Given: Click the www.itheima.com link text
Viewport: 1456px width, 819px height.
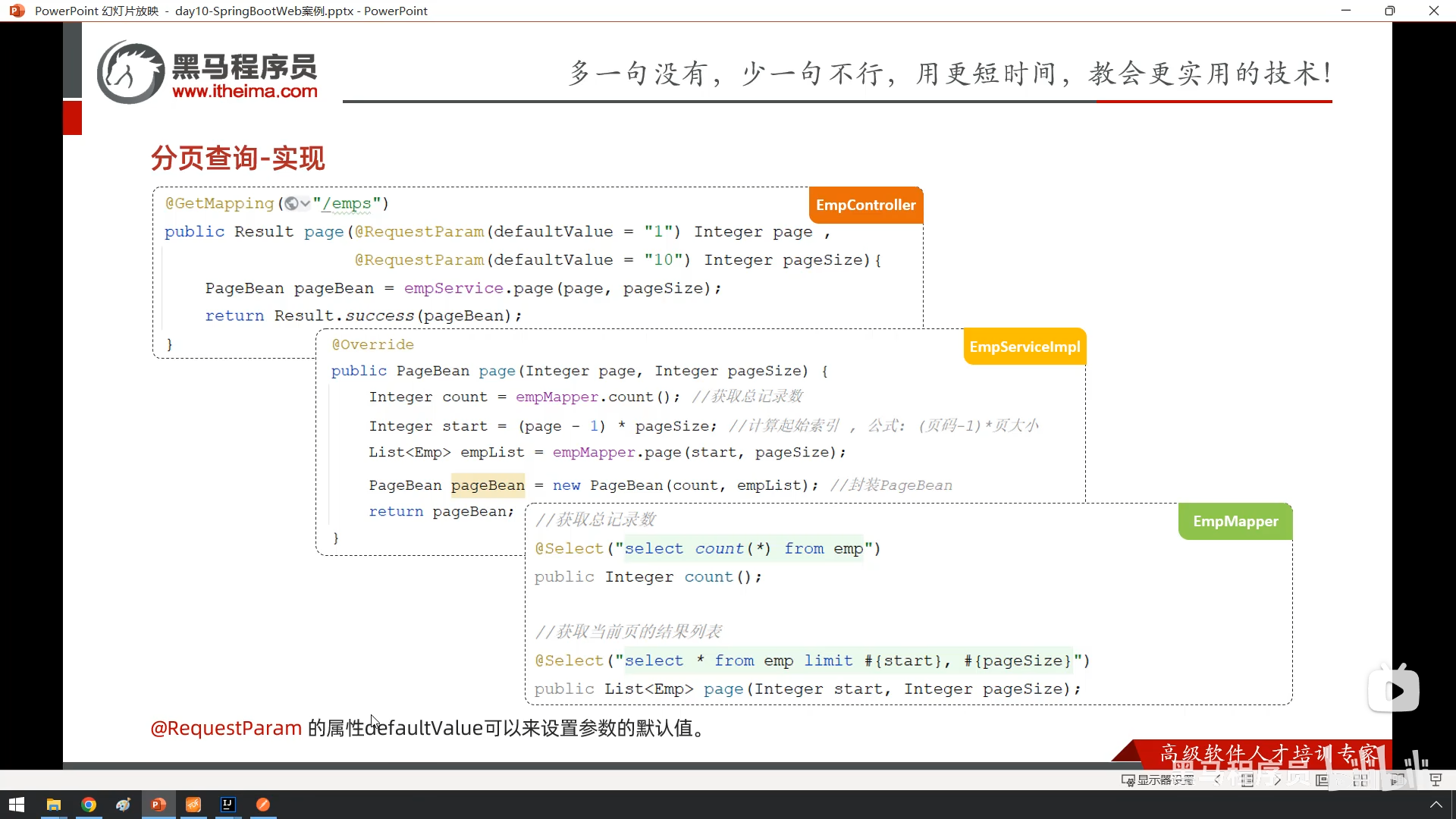Looking at the screenshot, I should pos(245,91).
